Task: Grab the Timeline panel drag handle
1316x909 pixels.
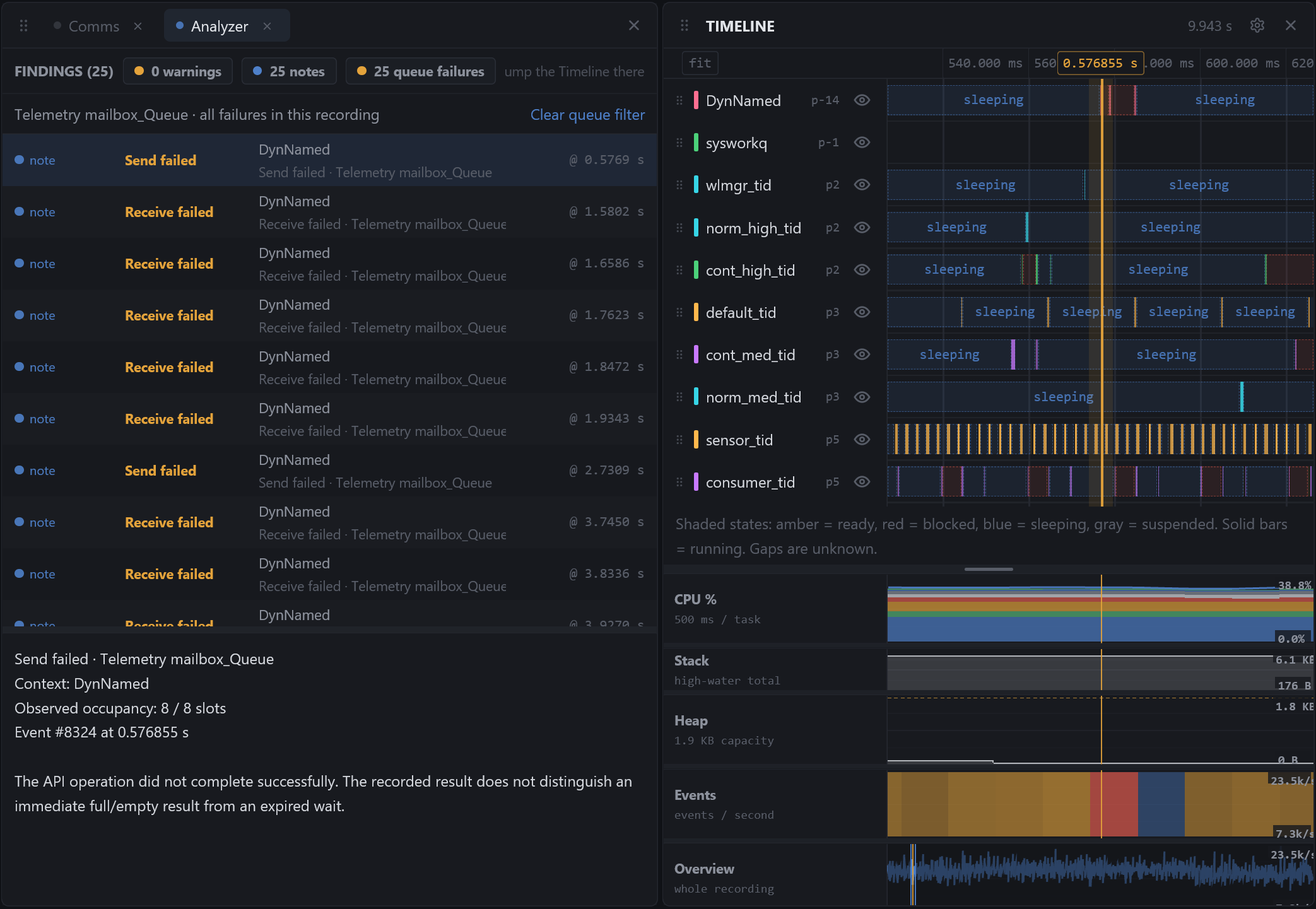Action: pyautogui.click(x=684, y=26)
